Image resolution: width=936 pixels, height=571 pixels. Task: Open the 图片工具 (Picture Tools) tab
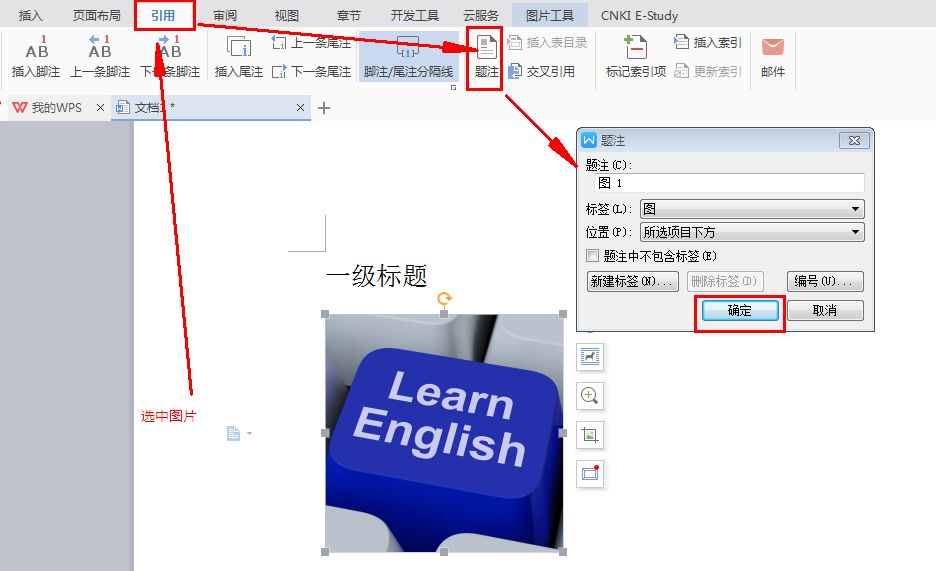[549, 16]
